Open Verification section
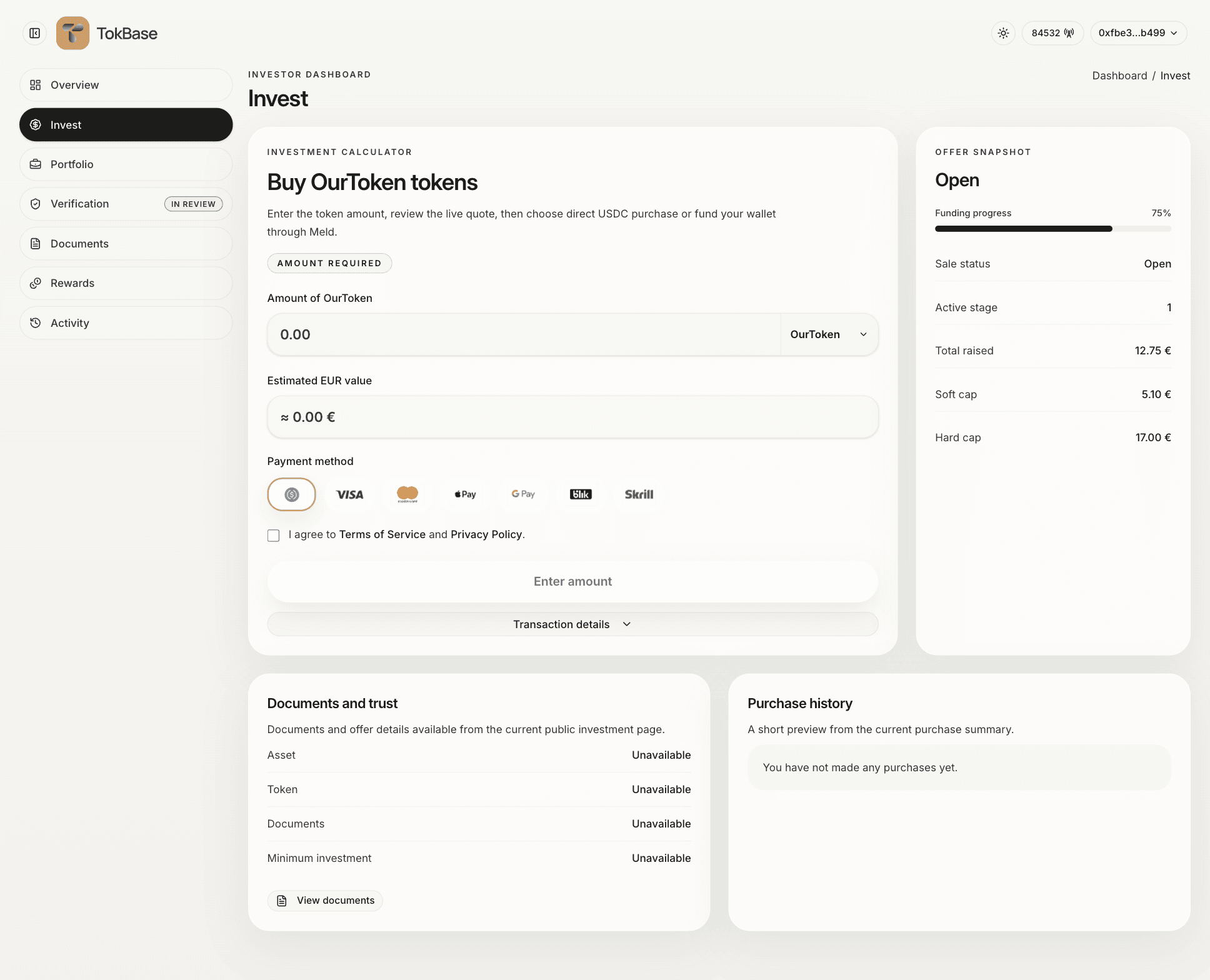 click(126, 204)
